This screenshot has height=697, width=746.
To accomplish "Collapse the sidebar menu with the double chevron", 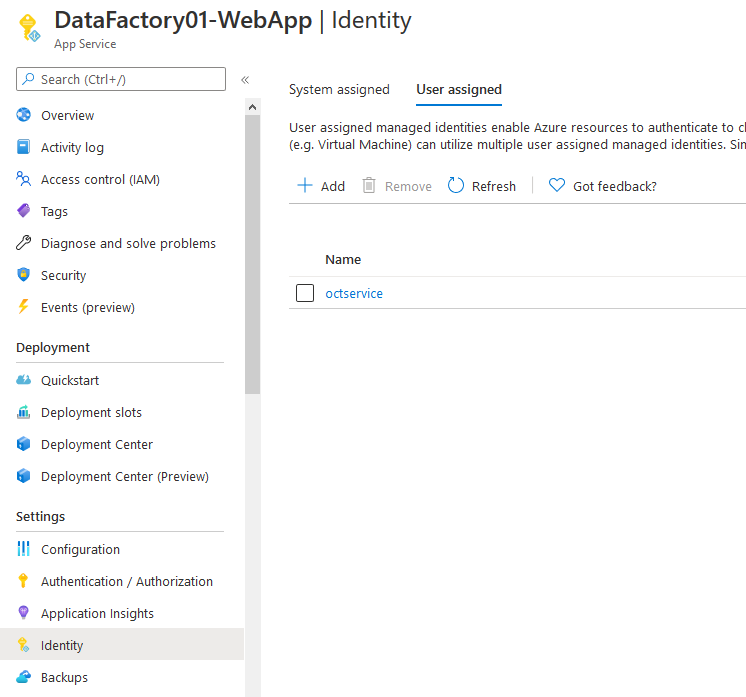I will pyautogui.click(x=245, y=80).
